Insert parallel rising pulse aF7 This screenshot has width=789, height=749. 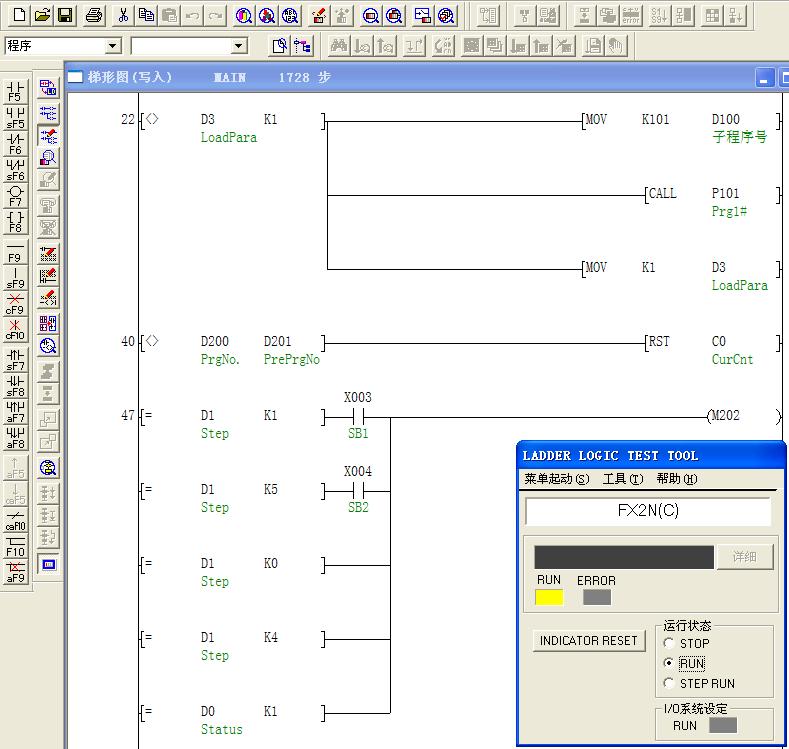coord(16,412)
